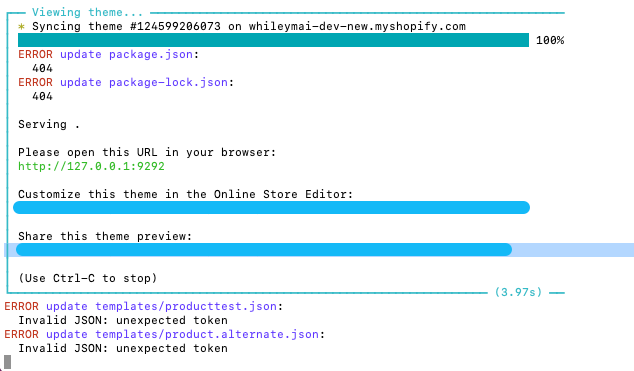634x371 pixels.
Task: Select the '100%' progress text
Action: click(550, 40)
